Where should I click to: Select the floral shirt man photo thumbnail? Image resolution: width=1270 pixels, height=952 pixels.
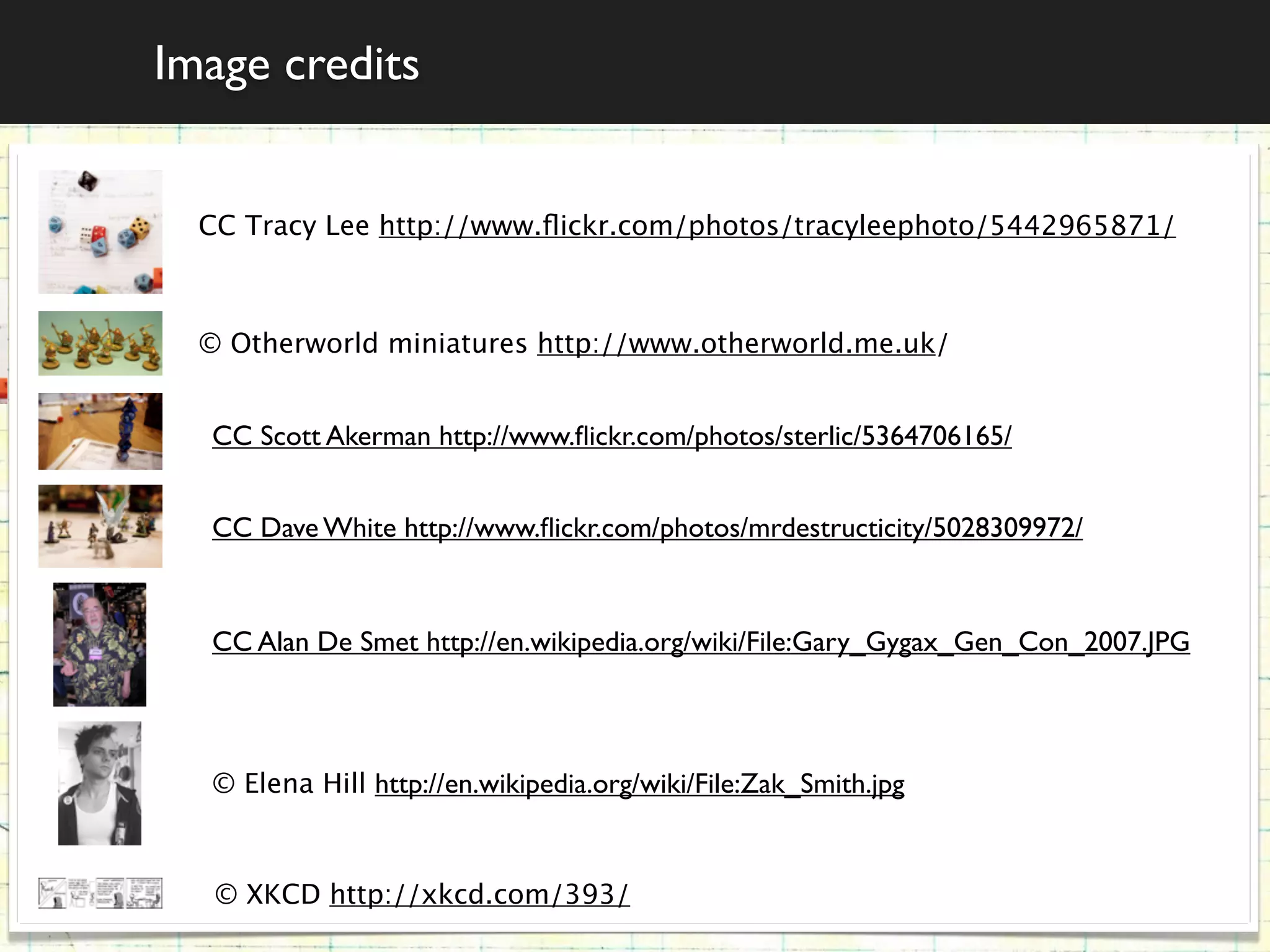pos(100,645)
